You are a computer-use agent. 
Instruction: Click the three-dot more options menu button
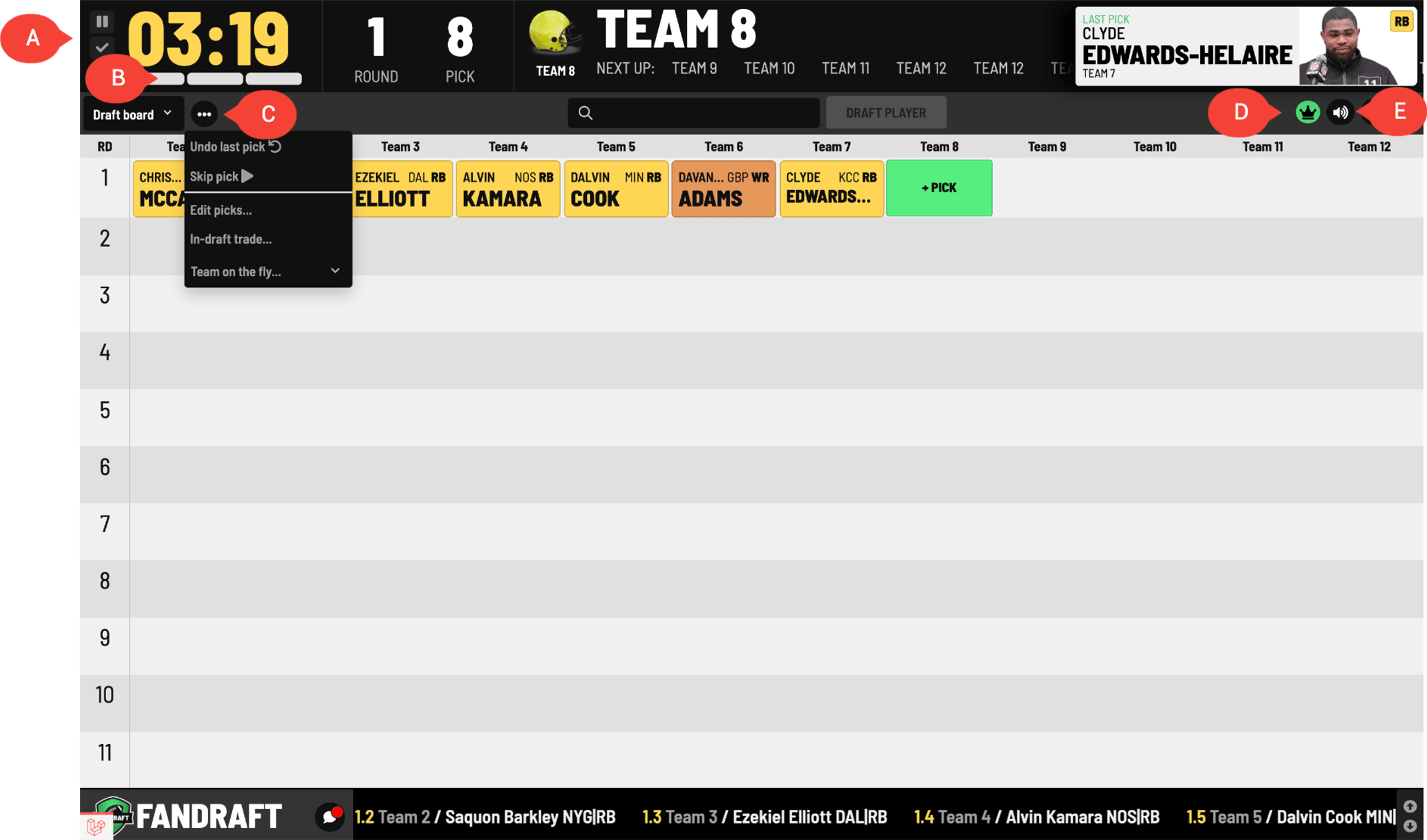coord(204,113)
